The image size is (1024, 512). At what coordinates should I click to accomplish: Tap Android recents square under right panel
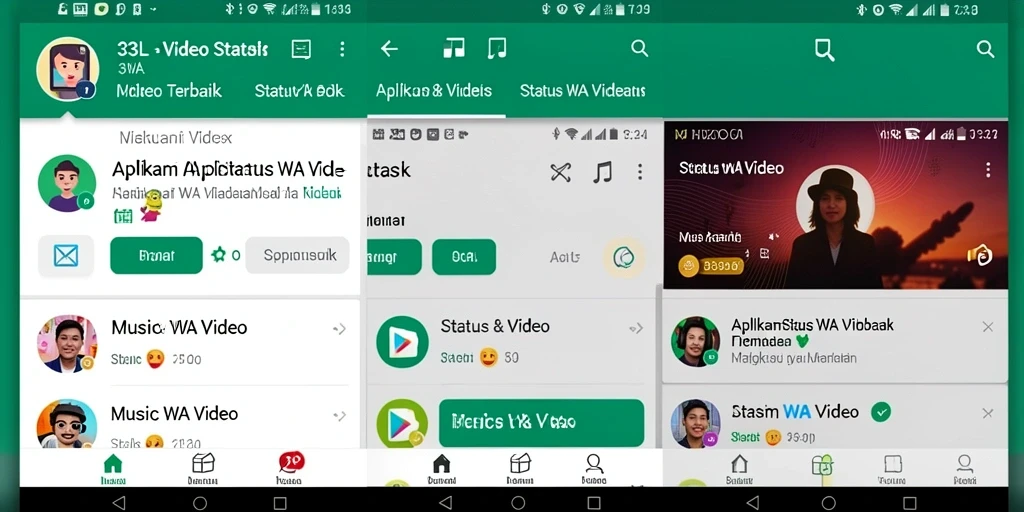pyautogui.click(x=909, y=503)
